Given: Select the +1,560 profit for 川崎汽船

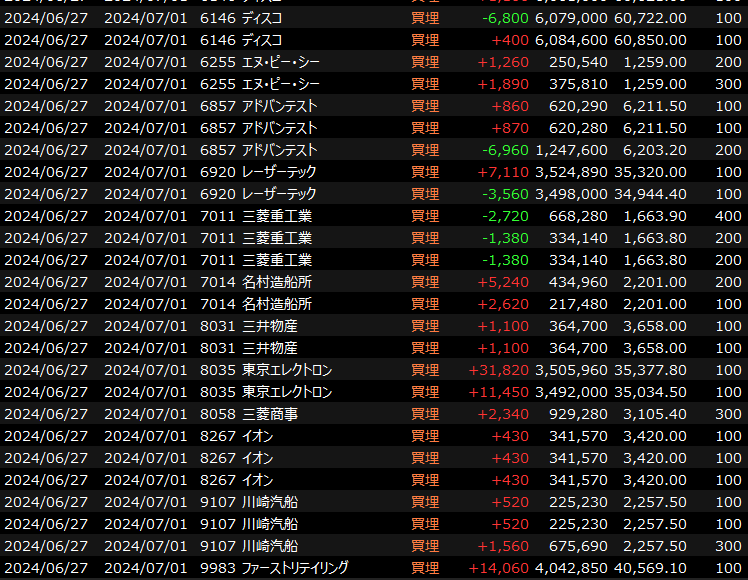Looking at the screenshot, I should click(503, 546).
